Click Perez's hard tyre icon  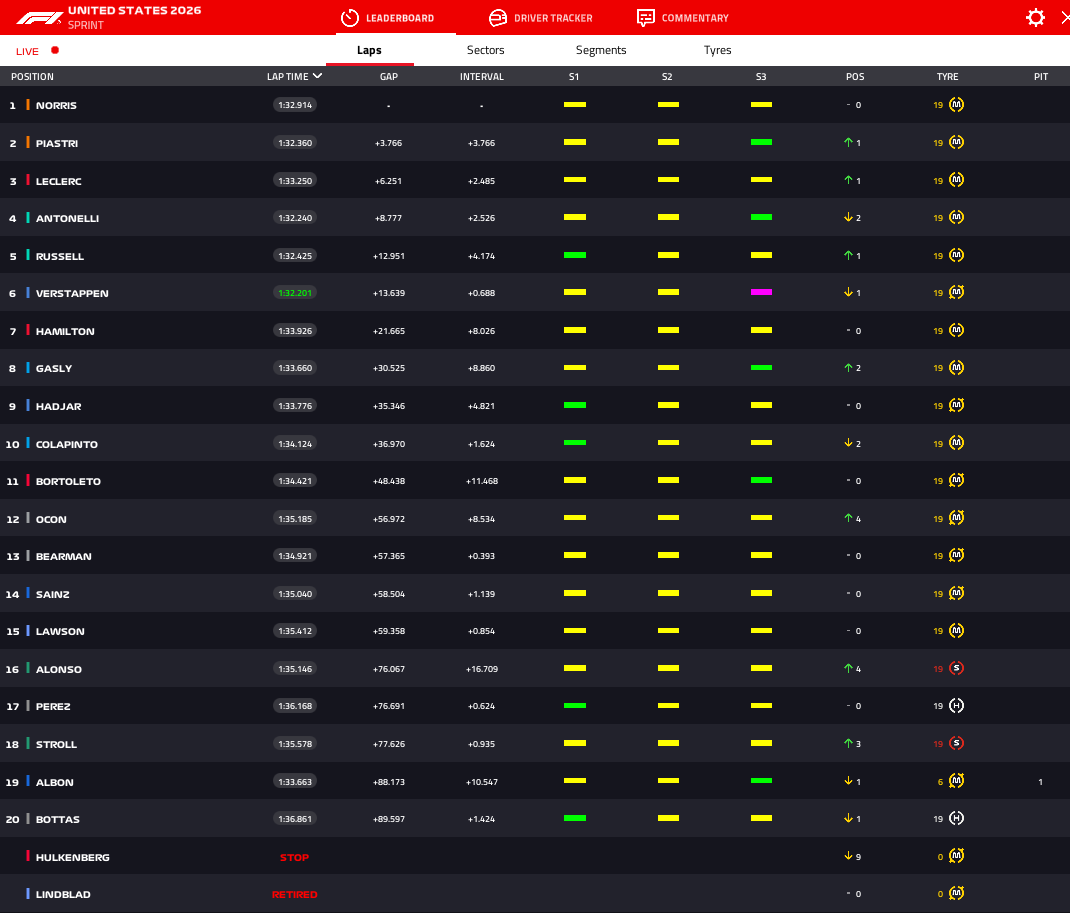(956, 706)
